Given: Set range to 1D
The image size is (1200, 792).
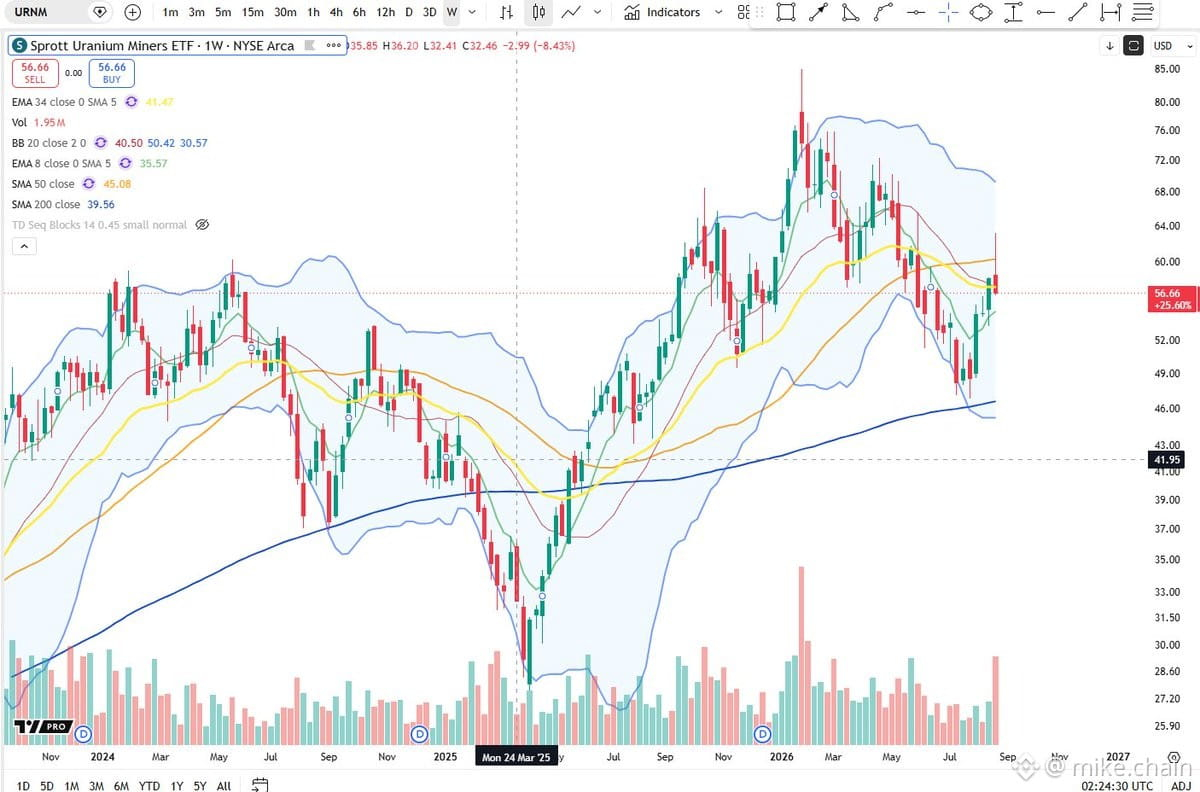Looking at the screenshot, I should (x=23, y=786).
